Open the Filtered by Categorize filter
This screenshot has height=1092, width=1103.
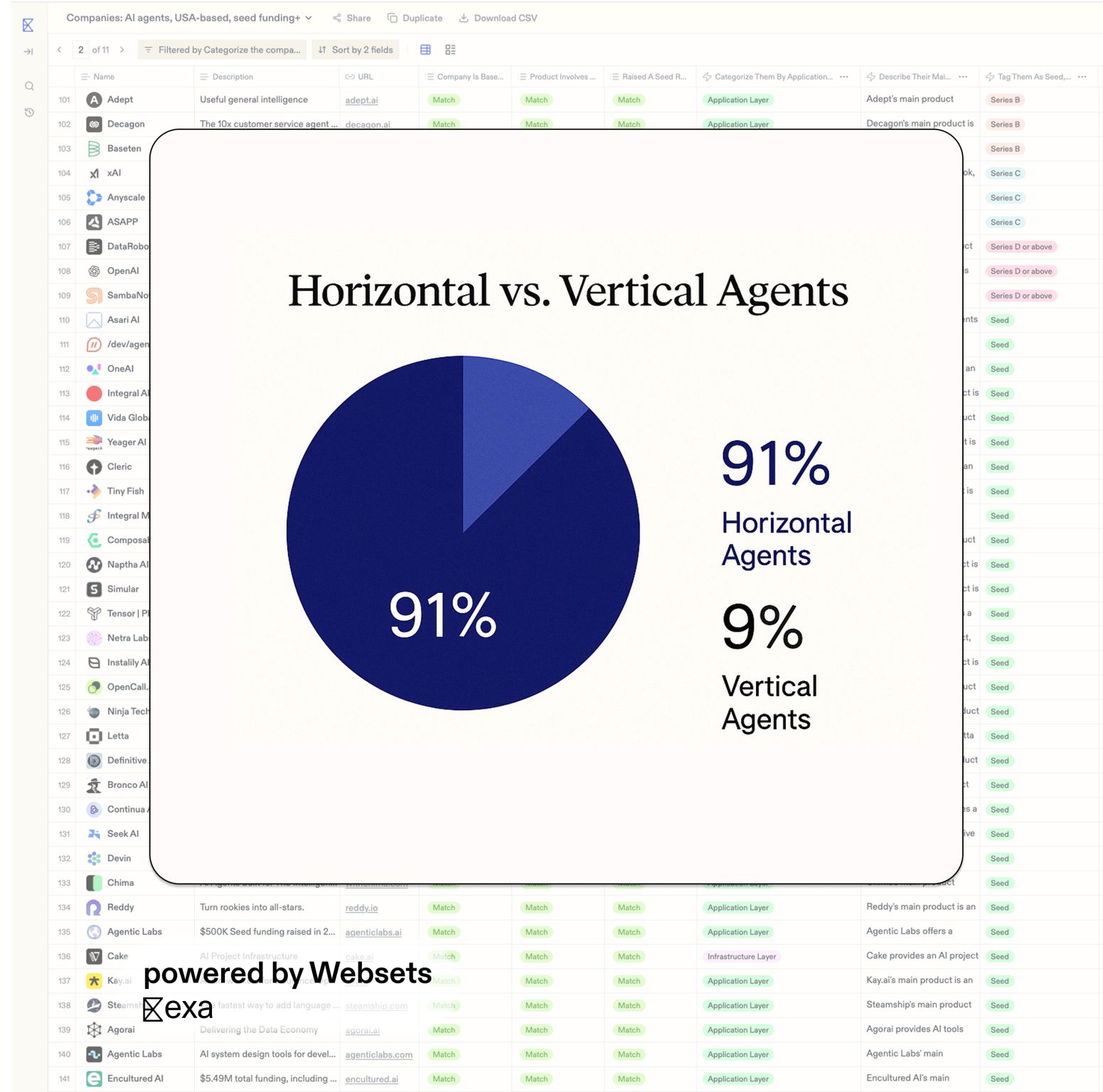coord(222,50)
